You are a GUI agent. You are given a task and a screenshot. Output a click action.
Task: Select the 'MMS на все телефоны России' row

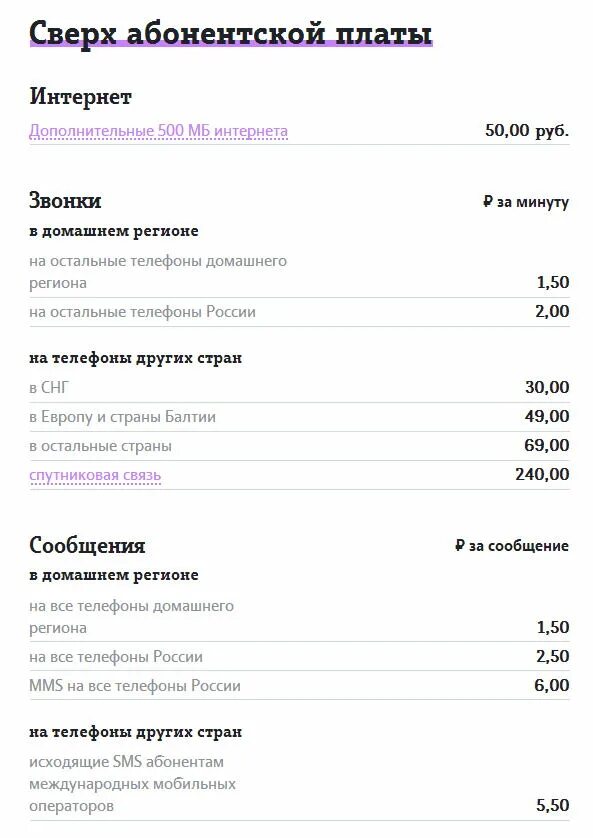(x=299, y=686)
